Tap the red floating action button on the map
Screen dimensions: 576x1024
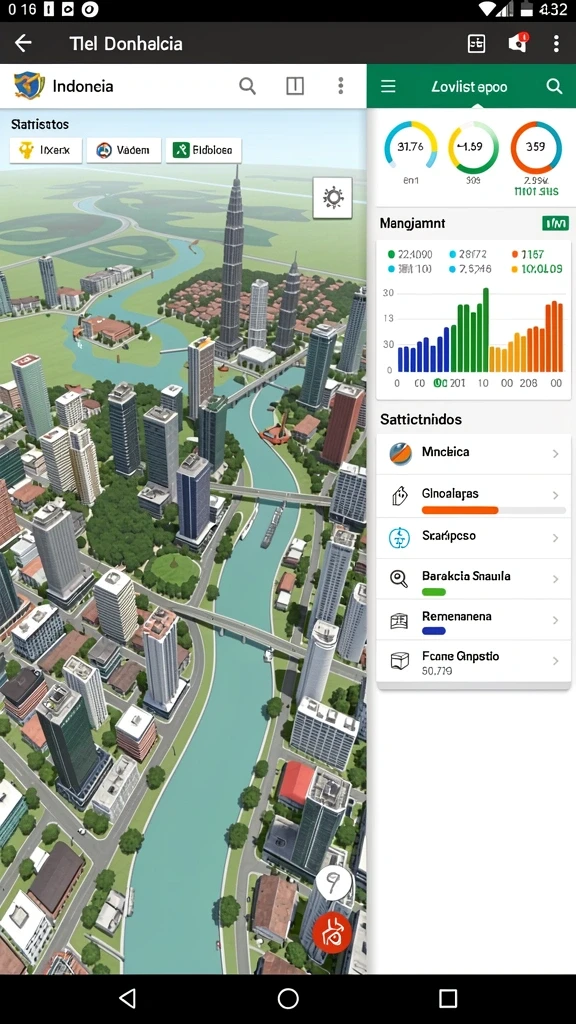coord(332,933)
